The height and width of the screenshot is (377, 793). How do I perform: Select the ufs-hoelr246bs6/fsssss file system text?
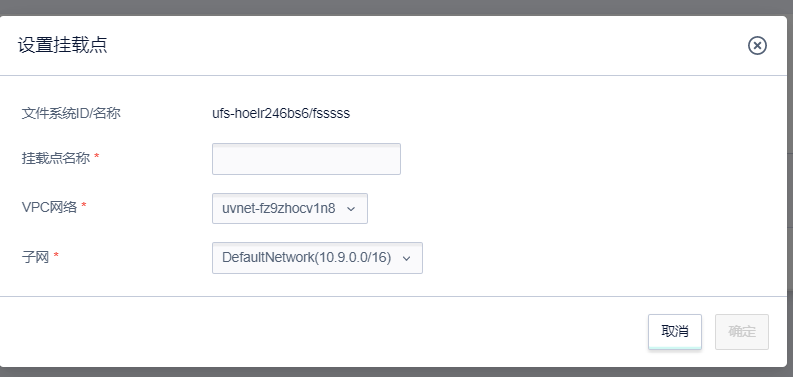(x=281, y=113)
